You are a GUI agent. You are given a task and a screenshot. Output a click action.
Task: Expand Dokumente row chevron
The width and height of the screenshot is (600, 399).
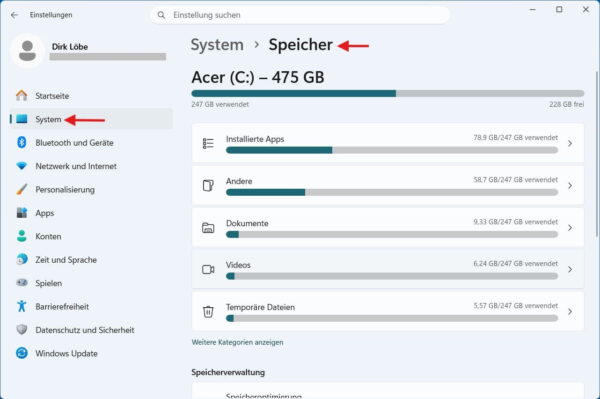[570, 228]
